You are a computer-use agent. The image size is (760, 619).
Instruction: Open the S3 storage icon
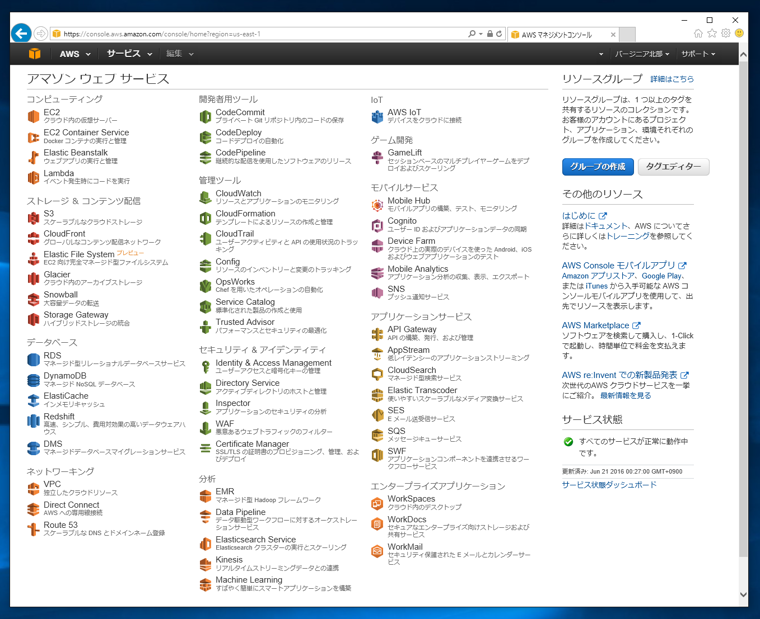pos(33,218)
